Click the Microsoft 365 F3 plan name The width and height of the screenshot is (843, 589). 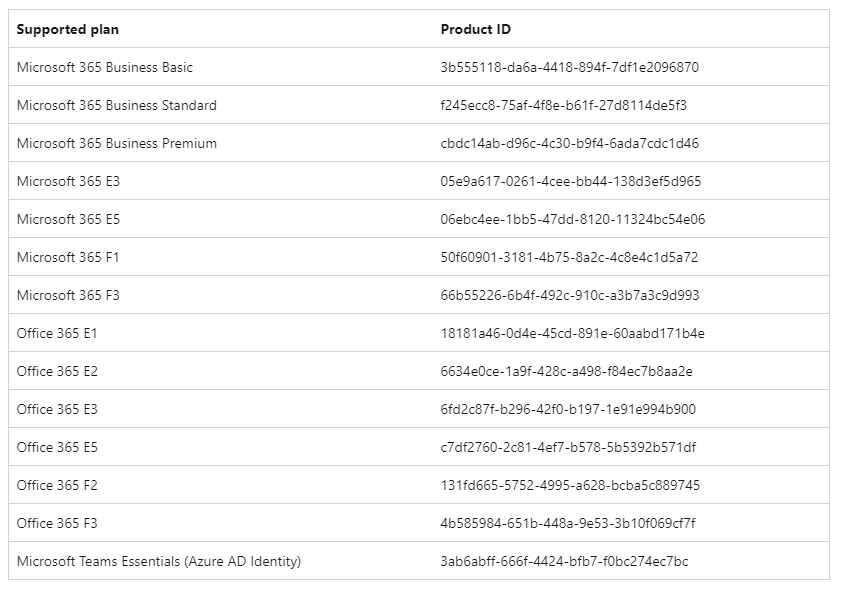click(68, 295)
